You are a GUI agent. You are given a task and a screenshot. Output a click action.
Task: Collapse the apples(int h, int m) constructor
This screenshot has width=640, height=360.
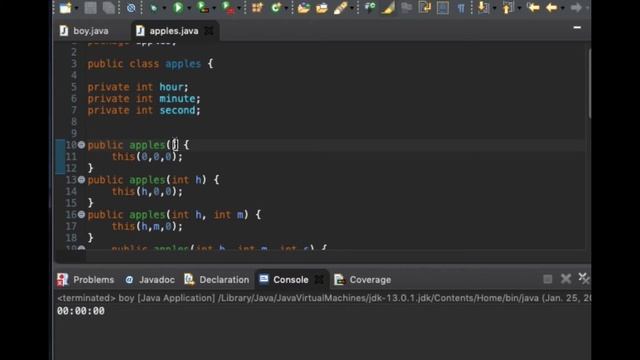[81, 214]
